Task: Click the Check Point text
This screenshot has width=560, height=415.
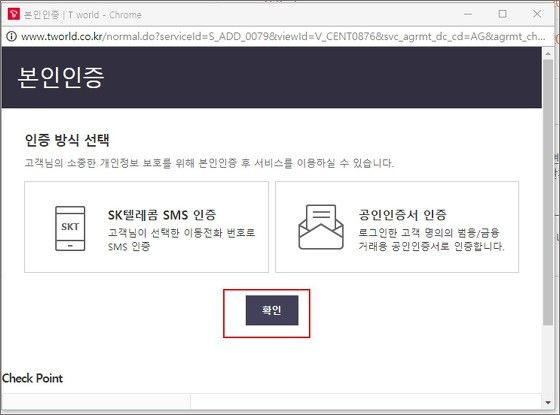Action: tap(32, 378)
